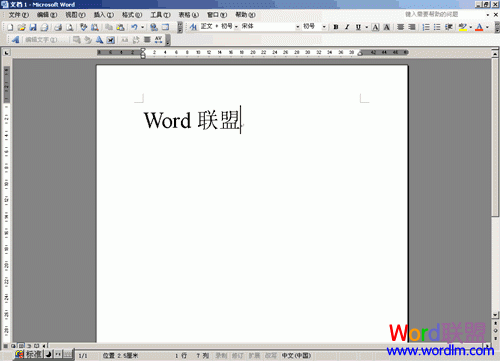This screenshot has height=361, width=500.
Task: Click the Open file icon
Action: [x=22, y=27]
